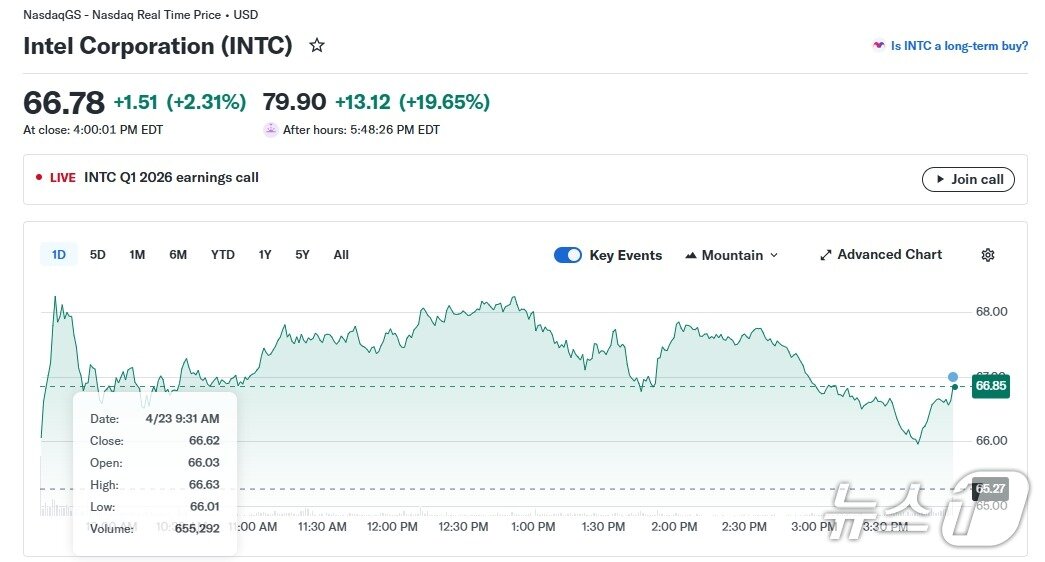
Task: Click the after hours moon icon
Action: click(271, 129)
